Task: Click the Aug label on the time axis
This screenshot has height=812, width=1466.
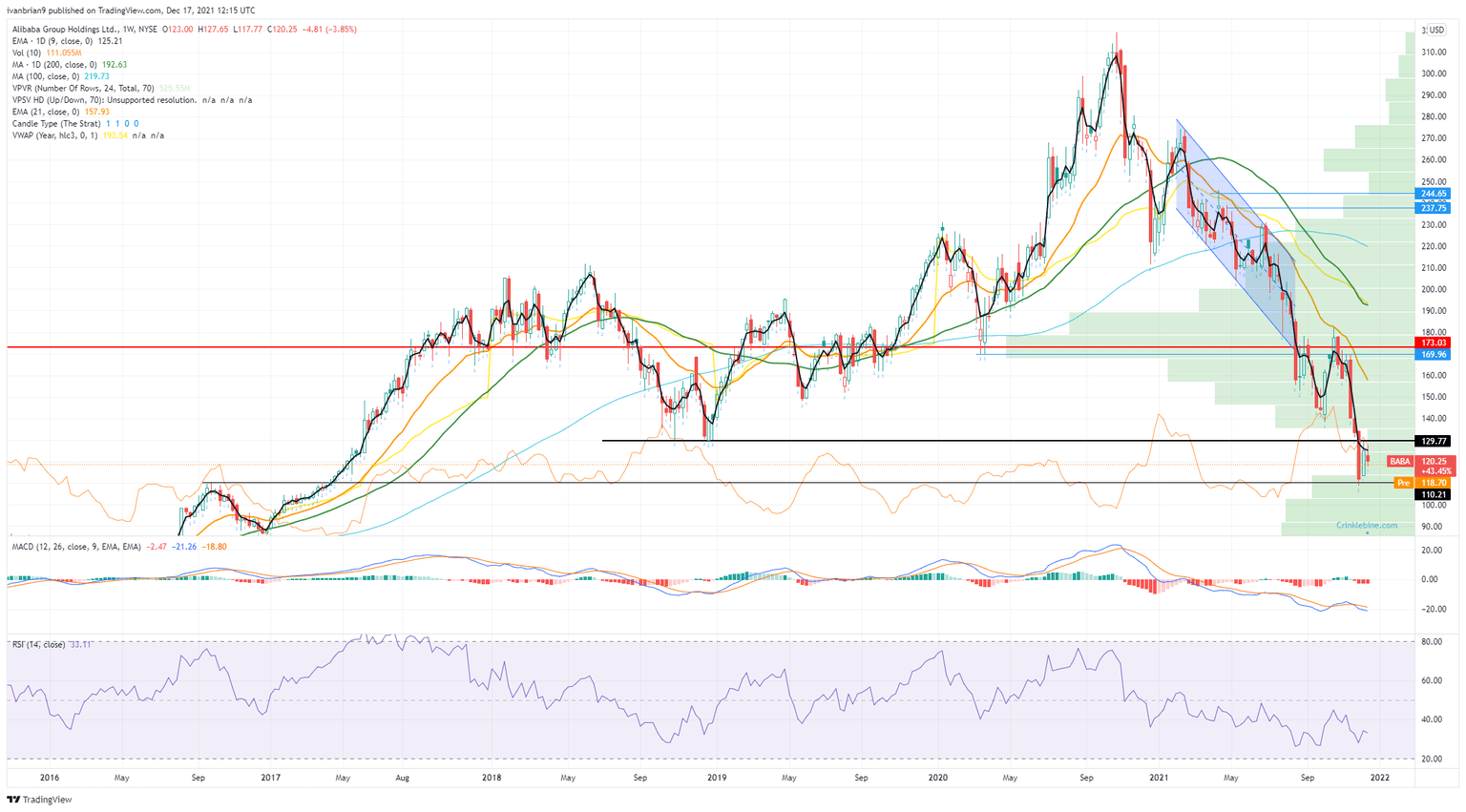Action: point(402,778)
